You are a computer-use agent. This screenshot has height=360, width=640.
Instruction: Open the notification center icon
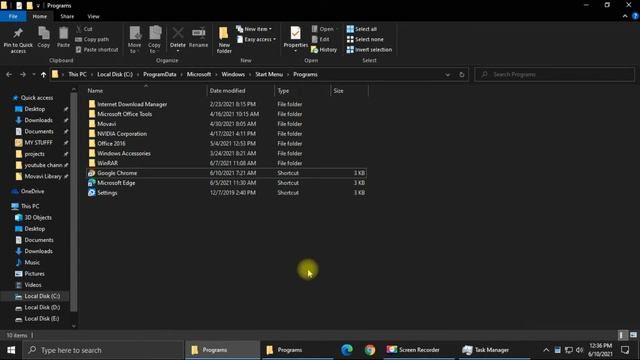coord(625,350)
